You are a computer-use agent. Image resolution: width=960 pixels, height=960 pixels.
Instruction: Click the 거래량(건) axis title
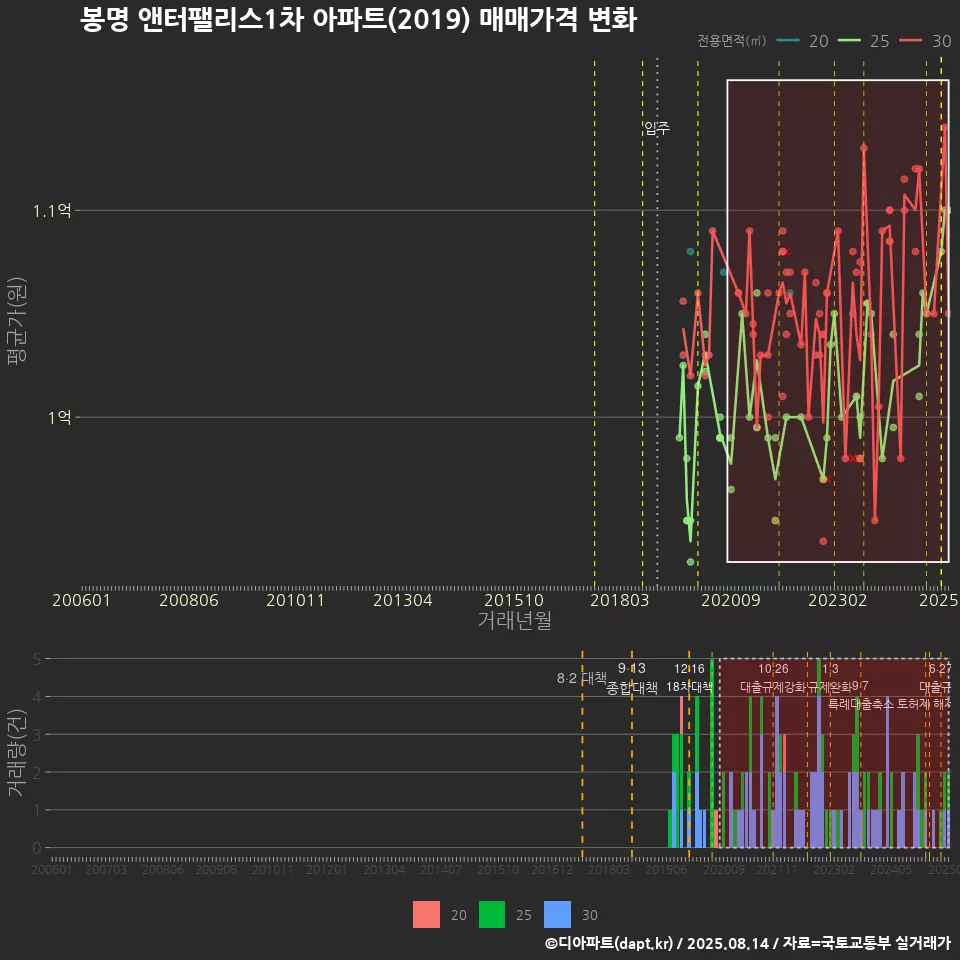tap(17, 753)
